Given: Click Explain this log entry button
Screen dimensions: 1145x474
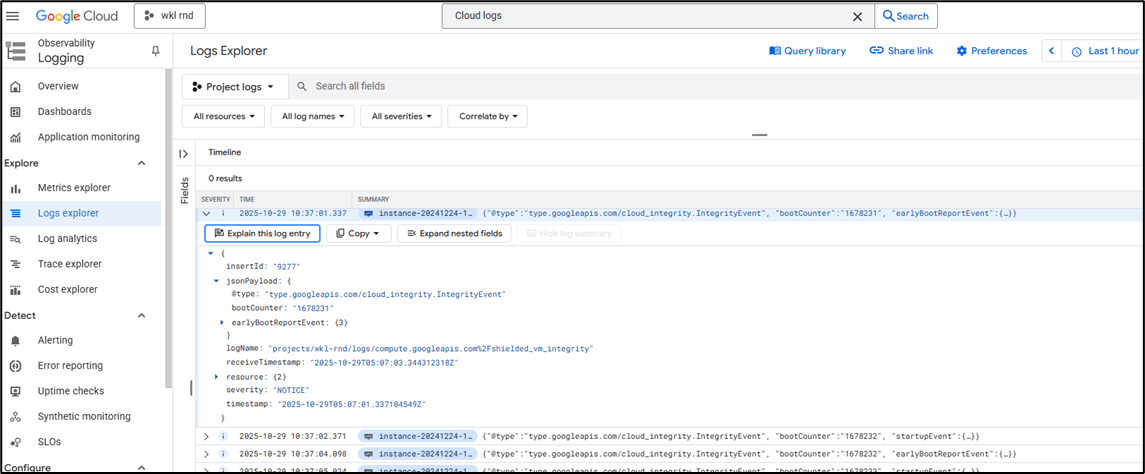Looking at the screenshot, I should point(262,233).
